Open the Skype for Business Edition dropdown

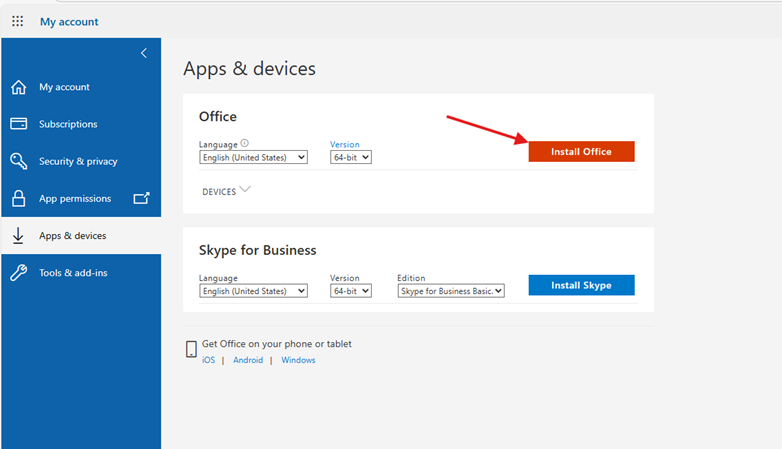click(450, 291)
